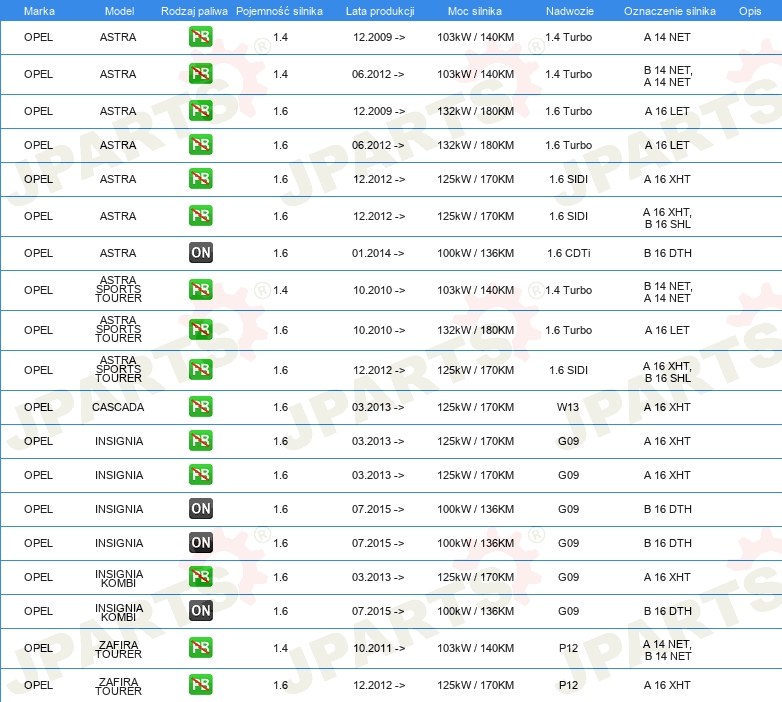Select 07.2015 date in Insignia Kombi row
The width and height of the screenshot is (782, 702).
tap(378, 611)
